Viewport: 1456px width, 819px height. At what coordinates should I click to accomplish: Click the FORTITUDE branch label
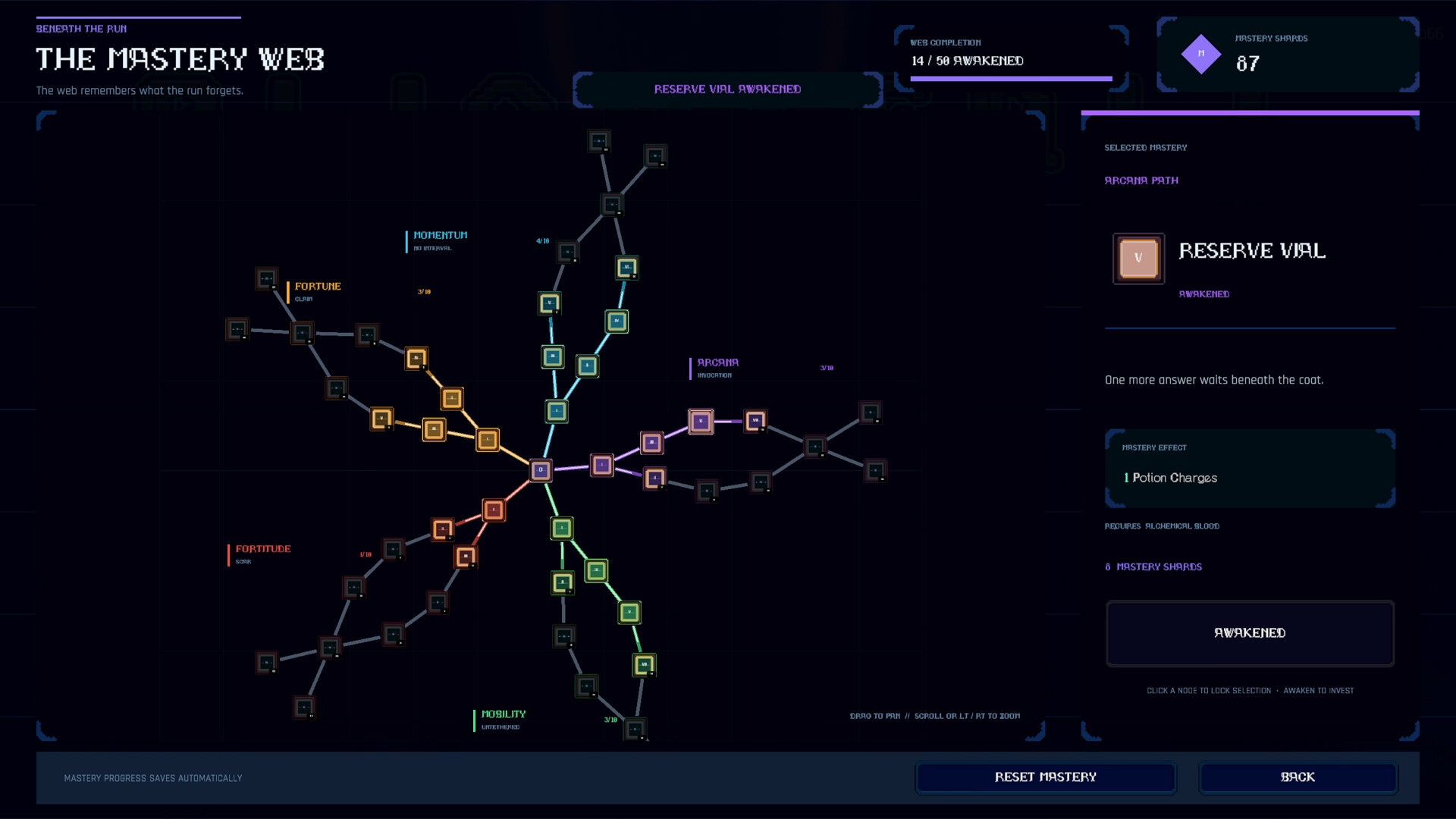coord(263,549)
